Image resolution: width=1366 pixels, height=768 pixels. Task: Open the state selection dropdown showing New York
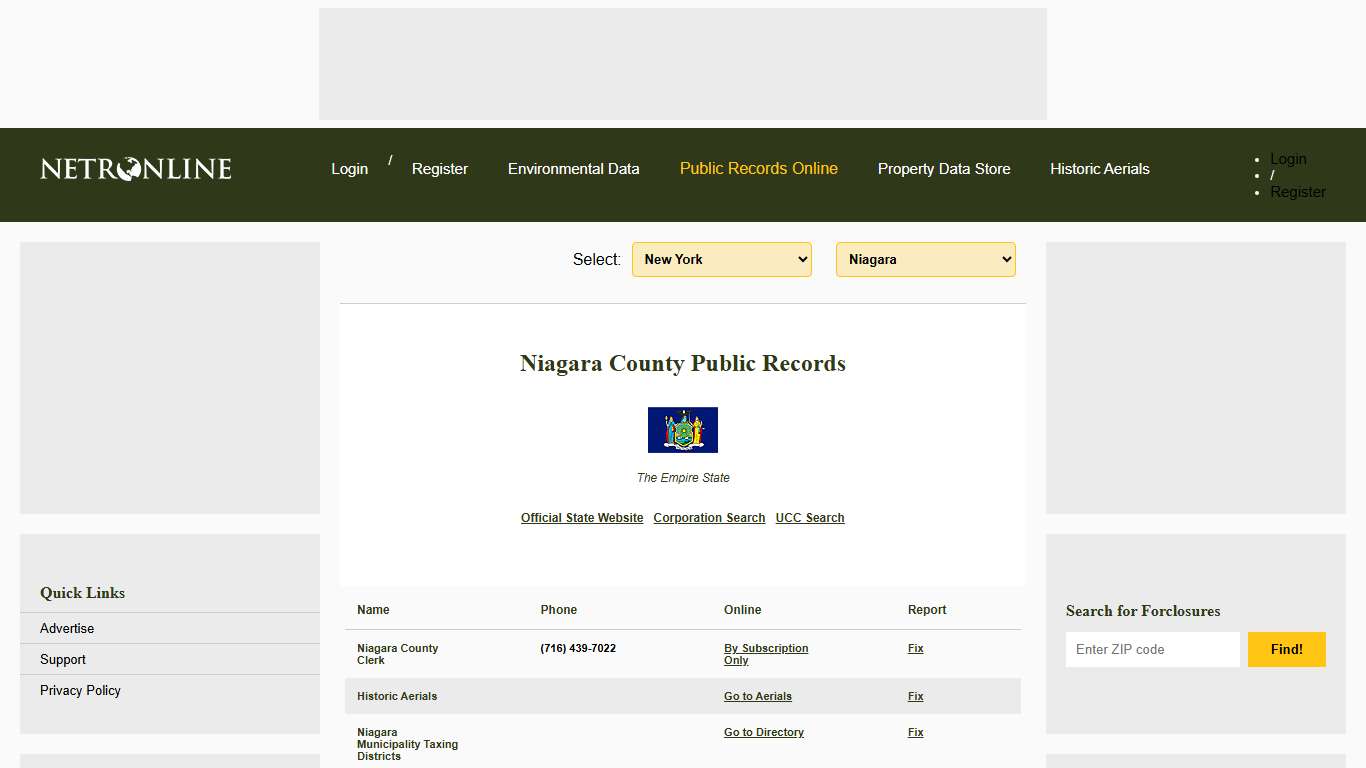(721, 259)
